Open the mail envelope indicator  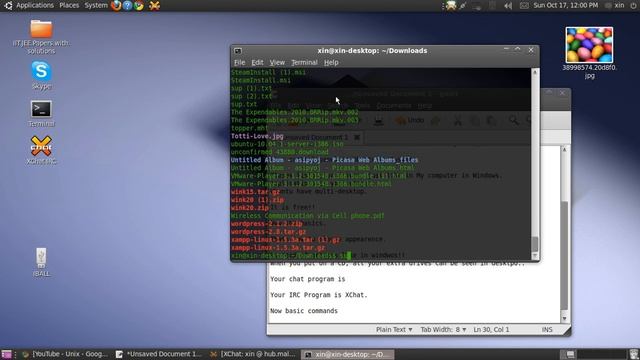pos(524,6)
